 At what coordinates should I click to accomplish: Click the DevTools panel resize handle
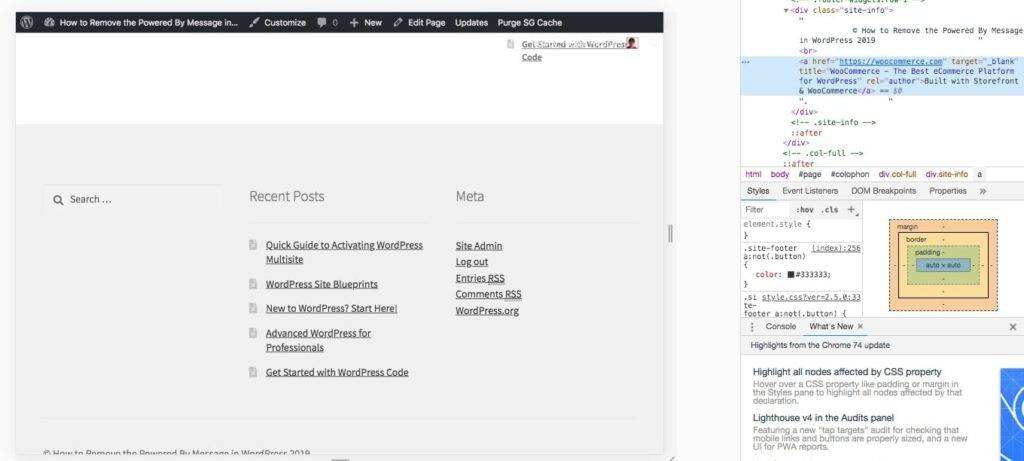click(x=670, y=234)
